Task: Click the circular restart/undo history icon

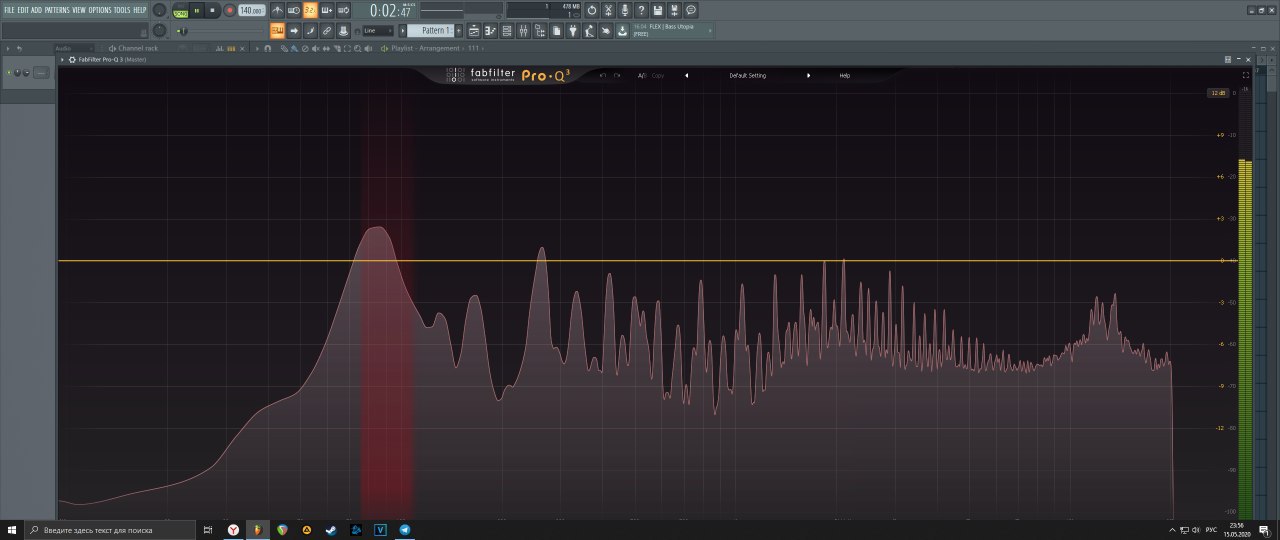Action: pos(592,10)
